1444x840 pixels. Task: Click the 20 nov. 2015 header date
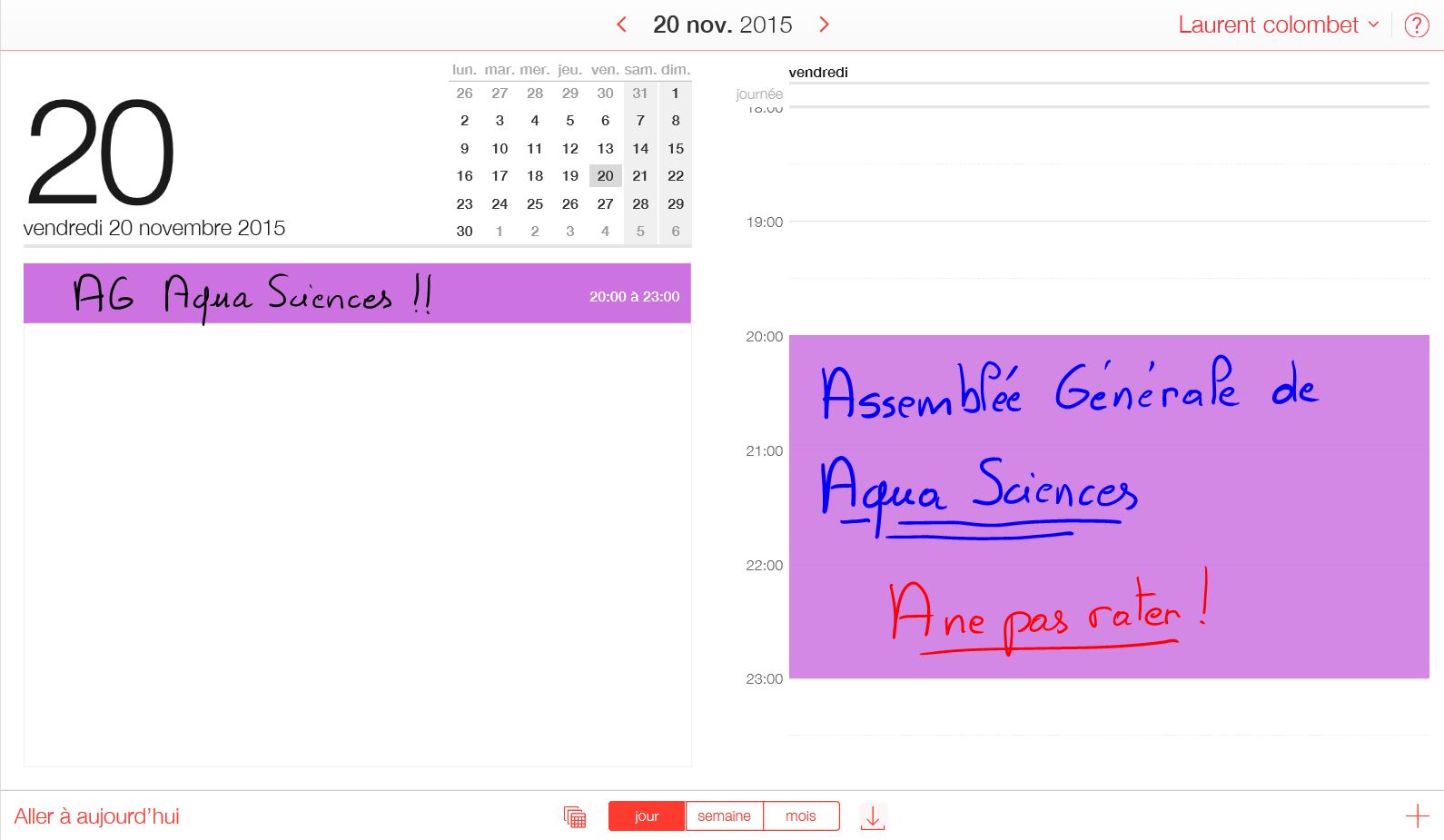tap(723, 25)
